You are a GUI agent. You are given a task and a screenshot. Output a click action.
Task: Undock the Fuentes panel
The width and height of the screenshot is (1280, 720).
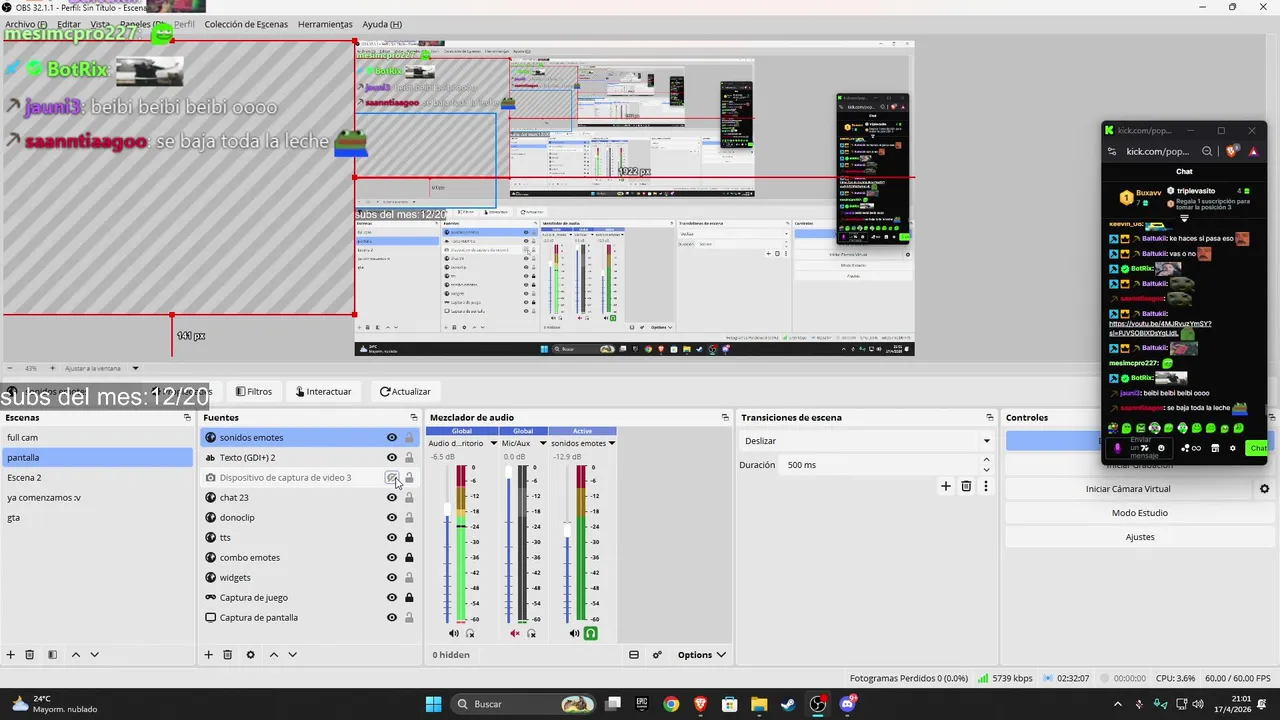pos(414,417)
